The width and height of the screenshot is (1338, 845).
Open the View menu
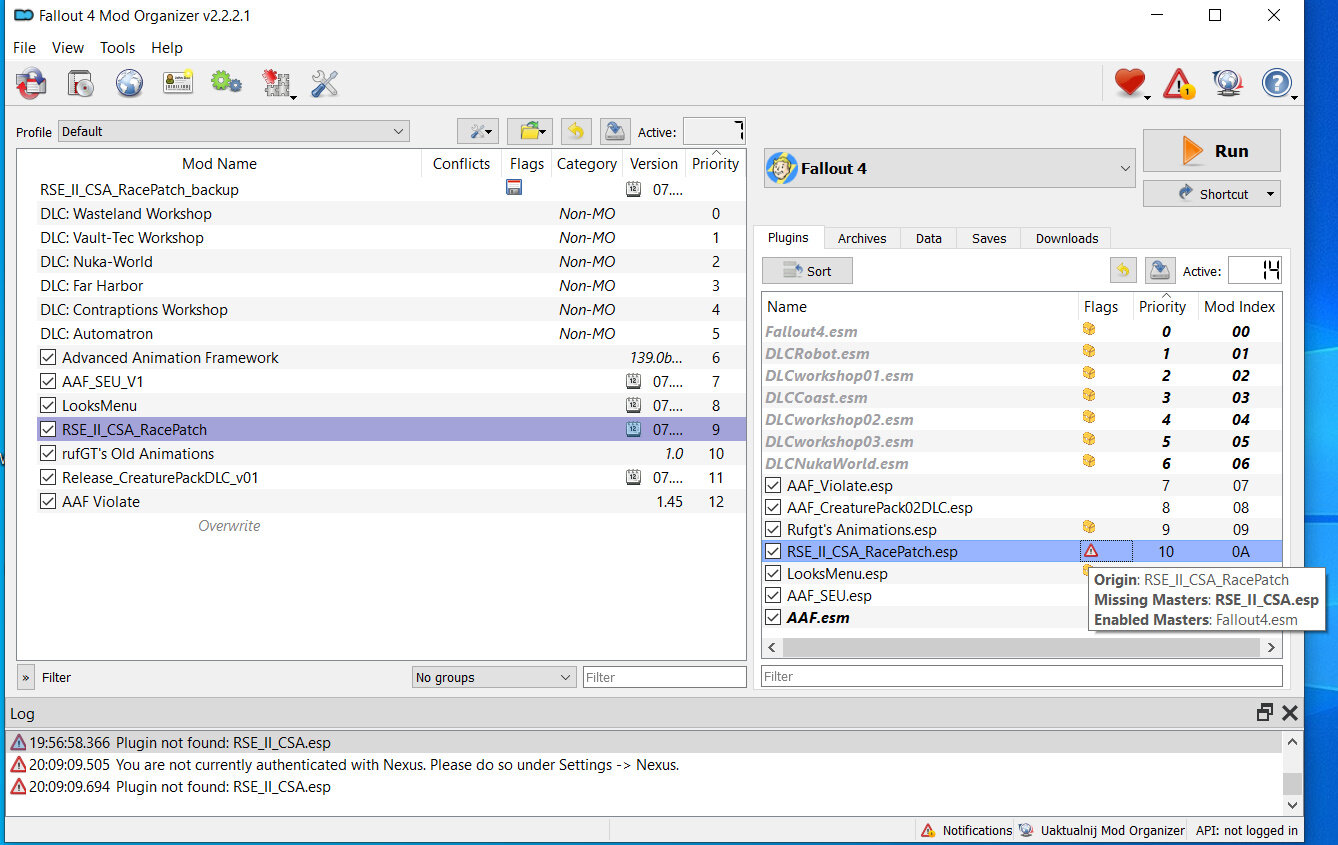(x=68, y=47)
